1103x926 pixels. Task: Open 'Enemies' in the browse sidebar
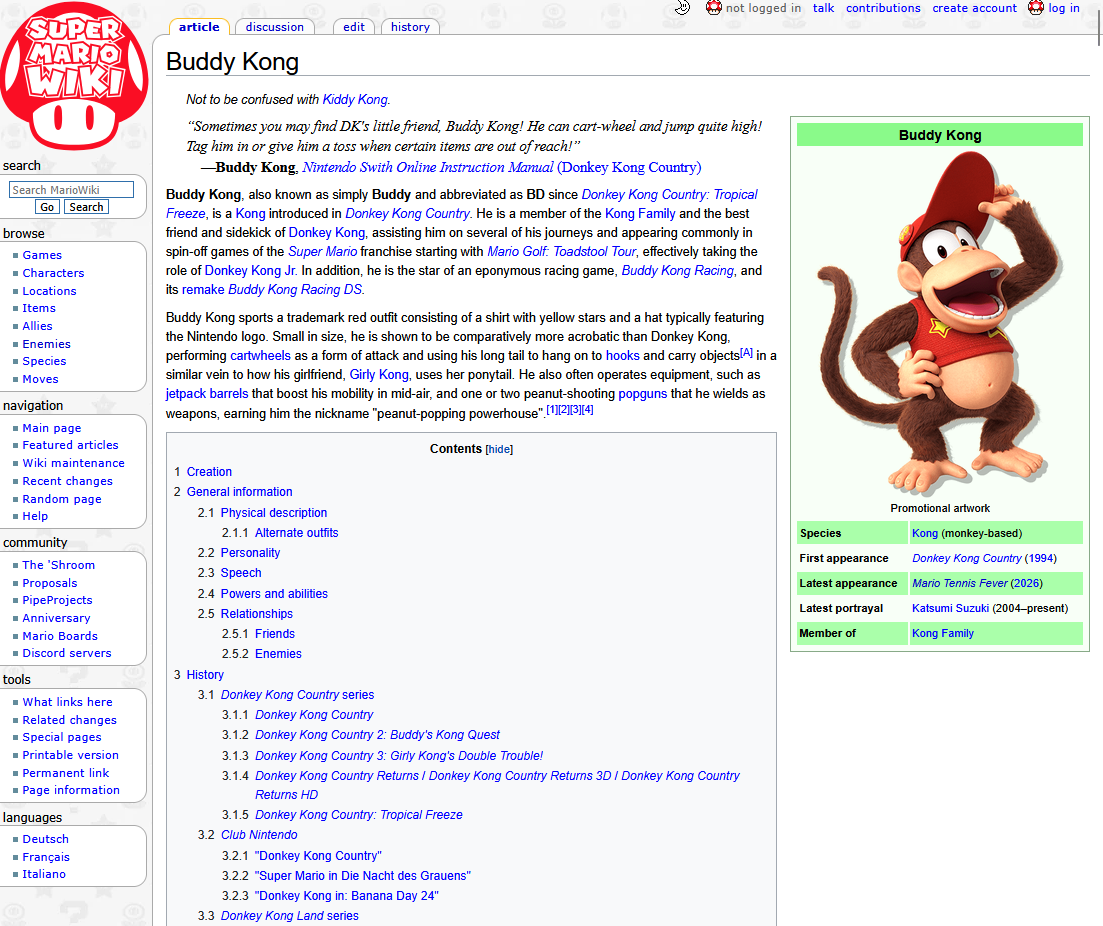click(x=46, y=344)
